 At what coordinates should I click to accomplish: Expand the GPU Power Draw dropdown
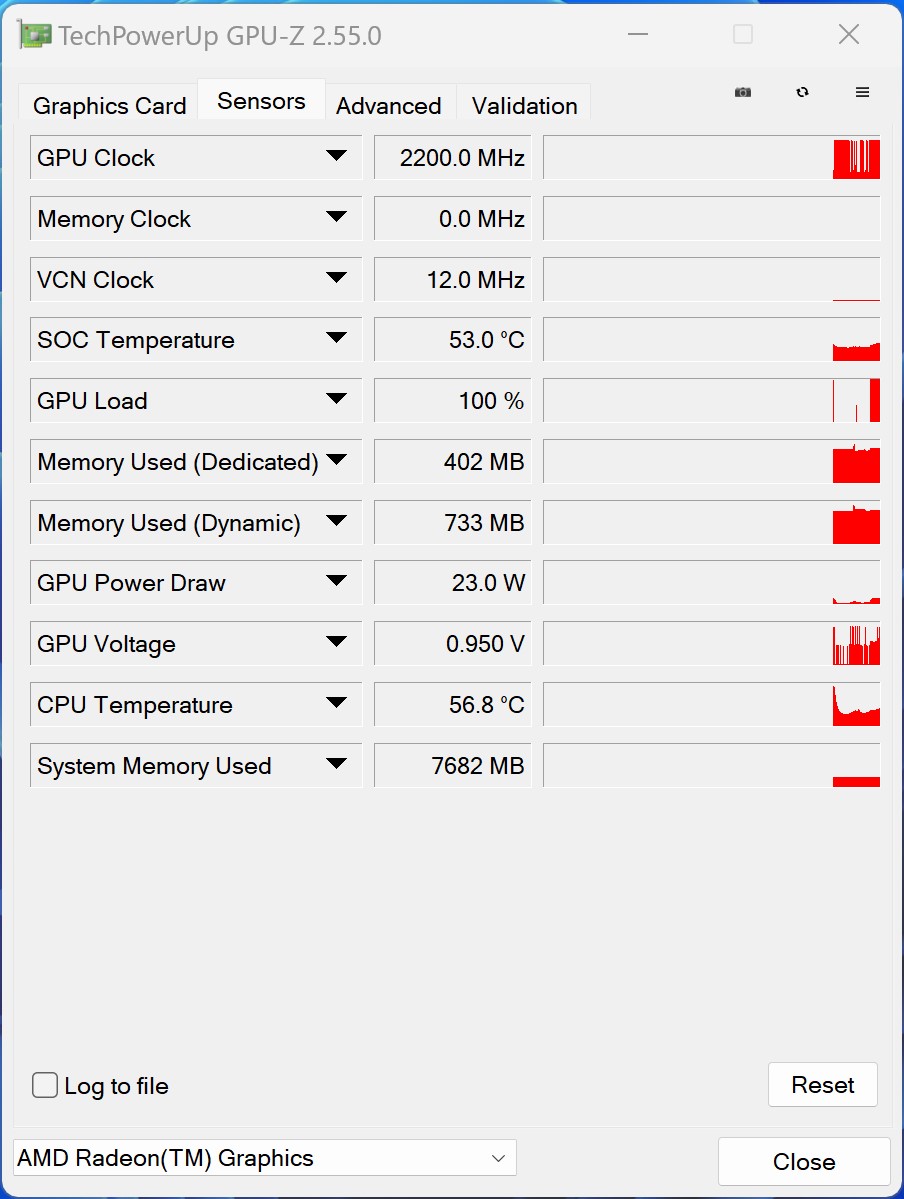click(336, 581)
